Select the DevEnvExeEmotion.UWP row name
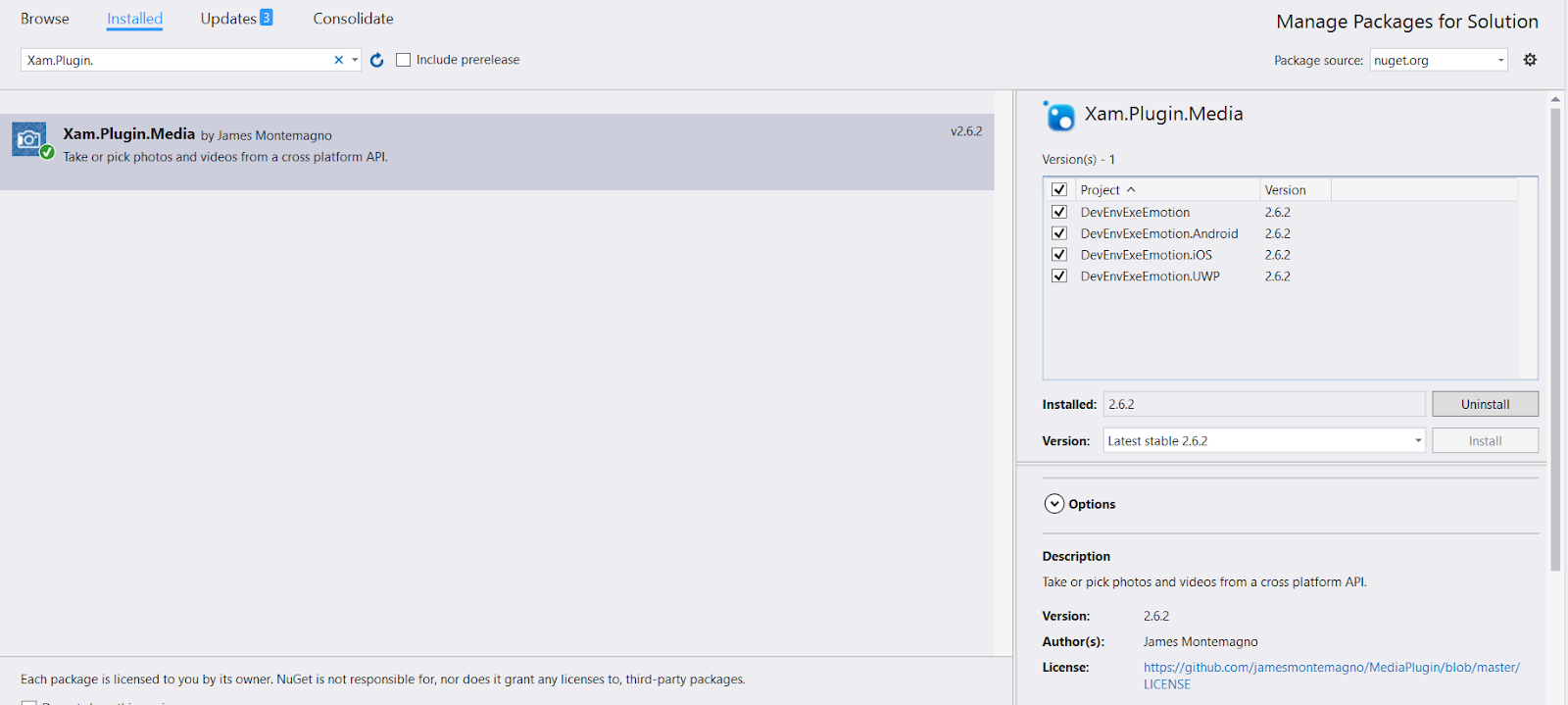Viewport: 1568px width, 705px height. tap(1151, 277)
